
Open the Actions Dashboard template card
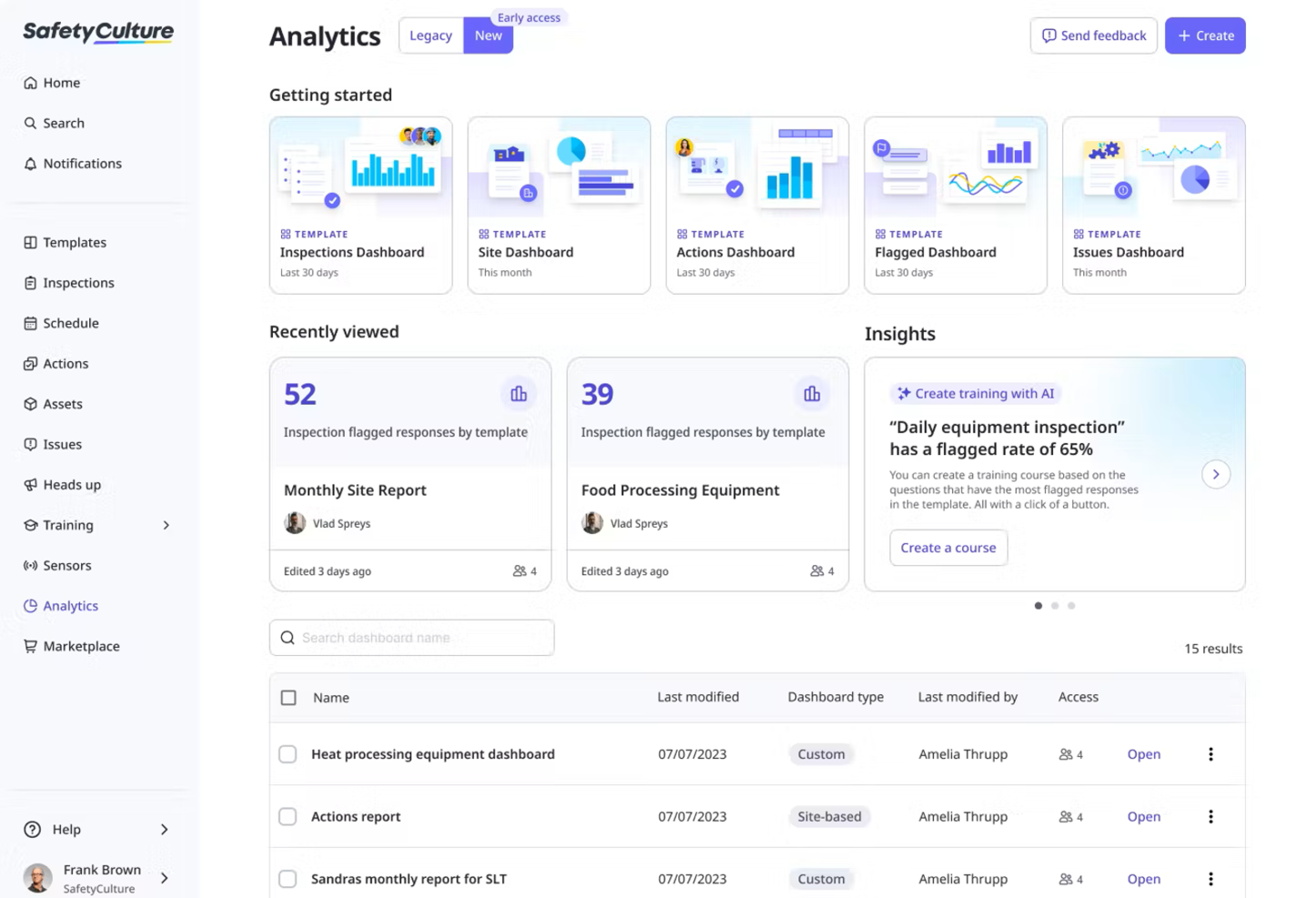[758, 205]
